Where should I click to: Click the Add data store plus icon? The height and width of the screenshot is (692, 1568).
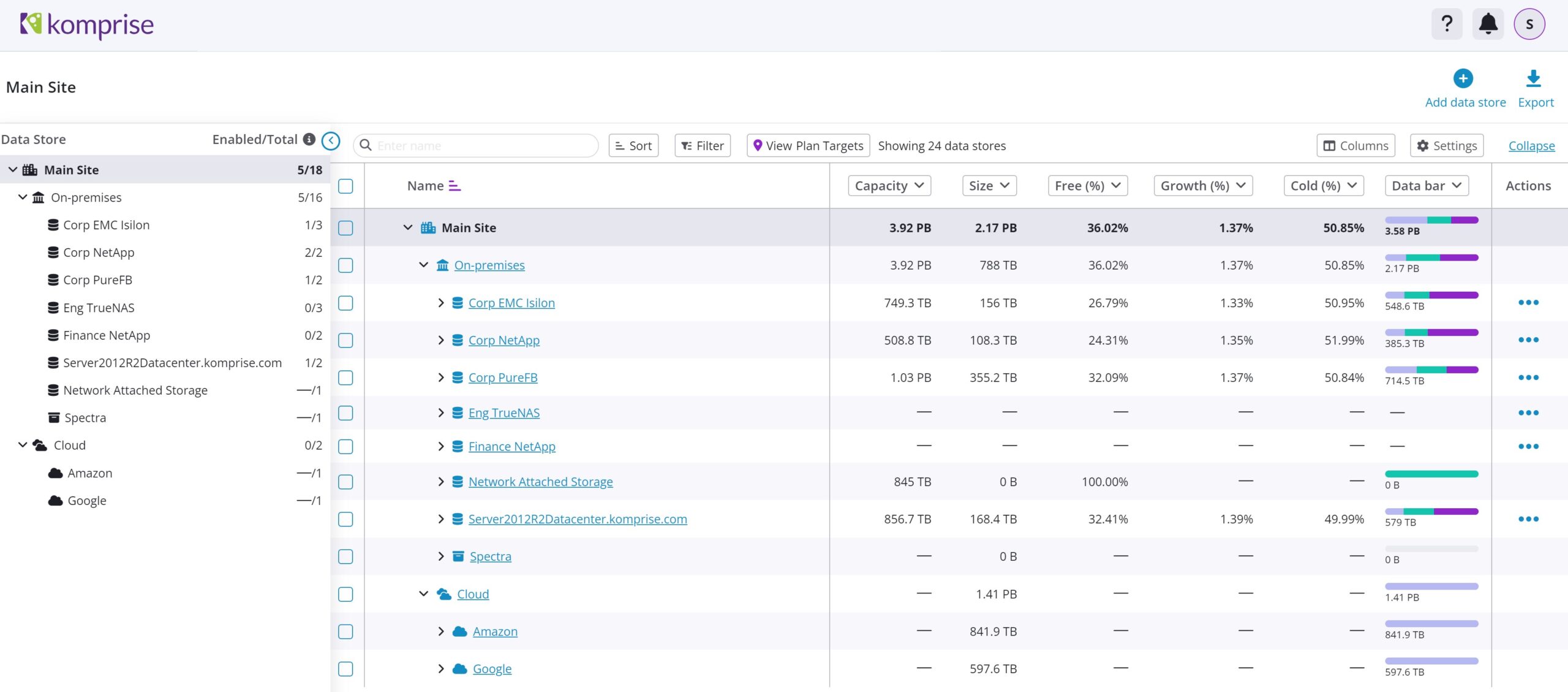1463,78
